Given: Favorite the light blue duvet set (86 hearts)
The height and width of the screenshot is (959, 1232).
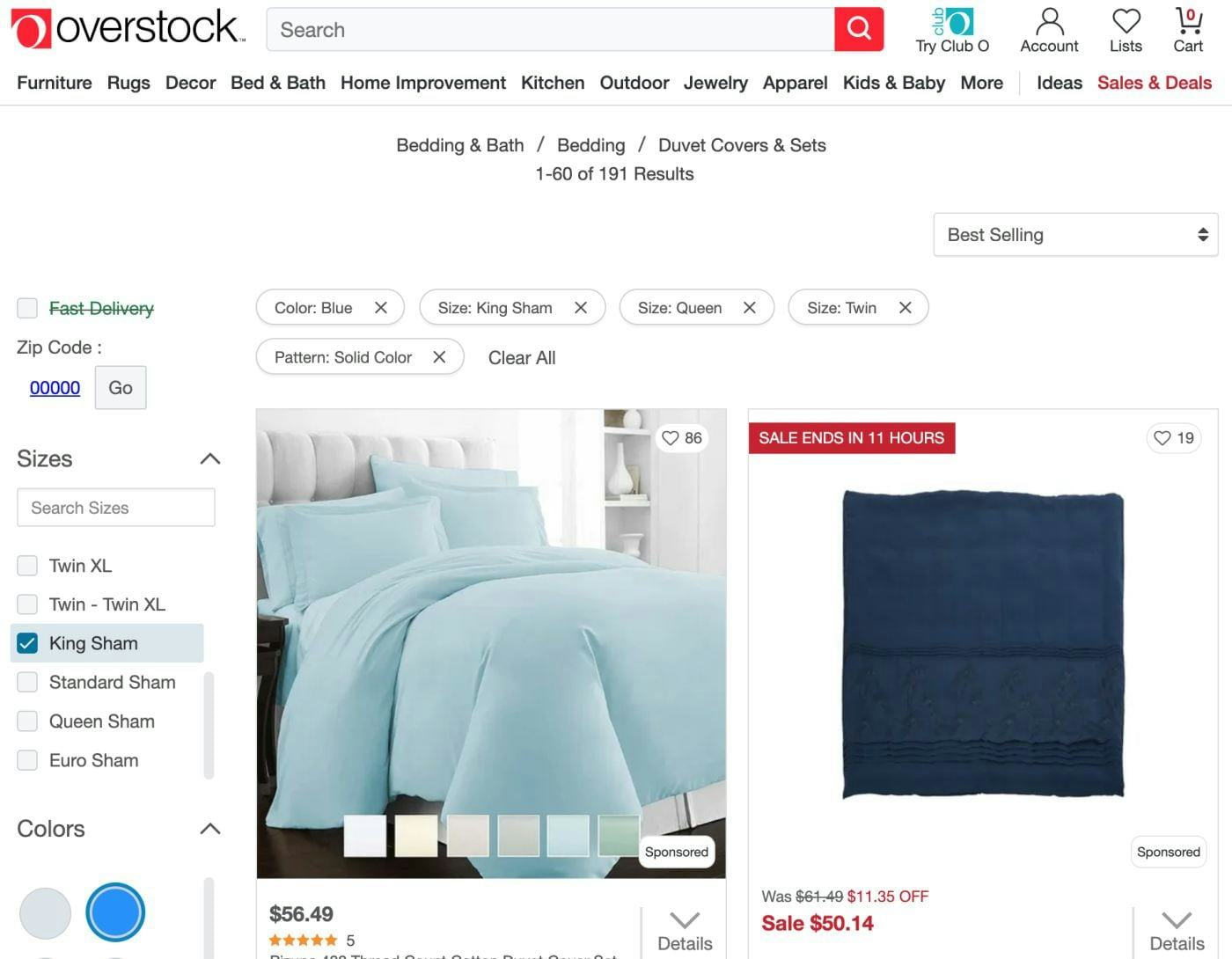Looking at the screenshot, I should [x=682, y=438].
